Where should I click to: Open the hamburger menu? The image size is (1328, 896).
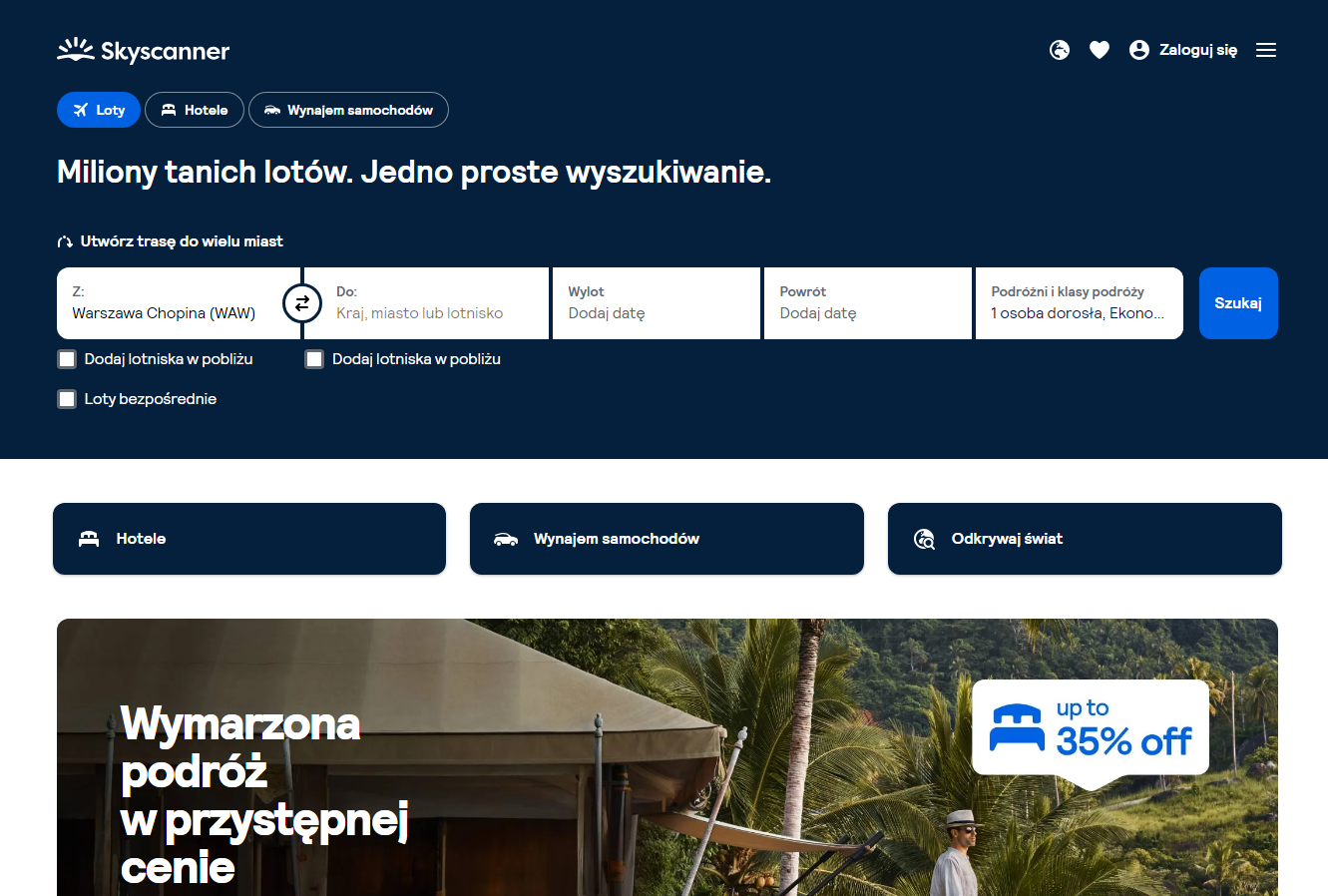coord(1266,50)
